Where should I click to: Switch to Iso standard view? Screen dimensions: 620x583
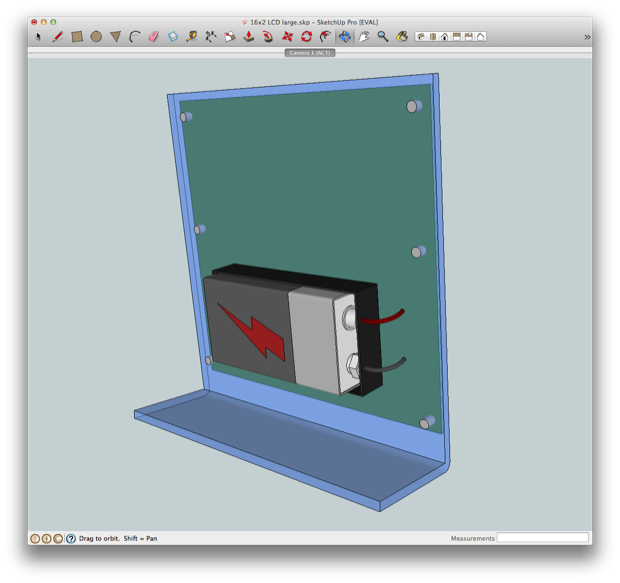coord(421,37)
